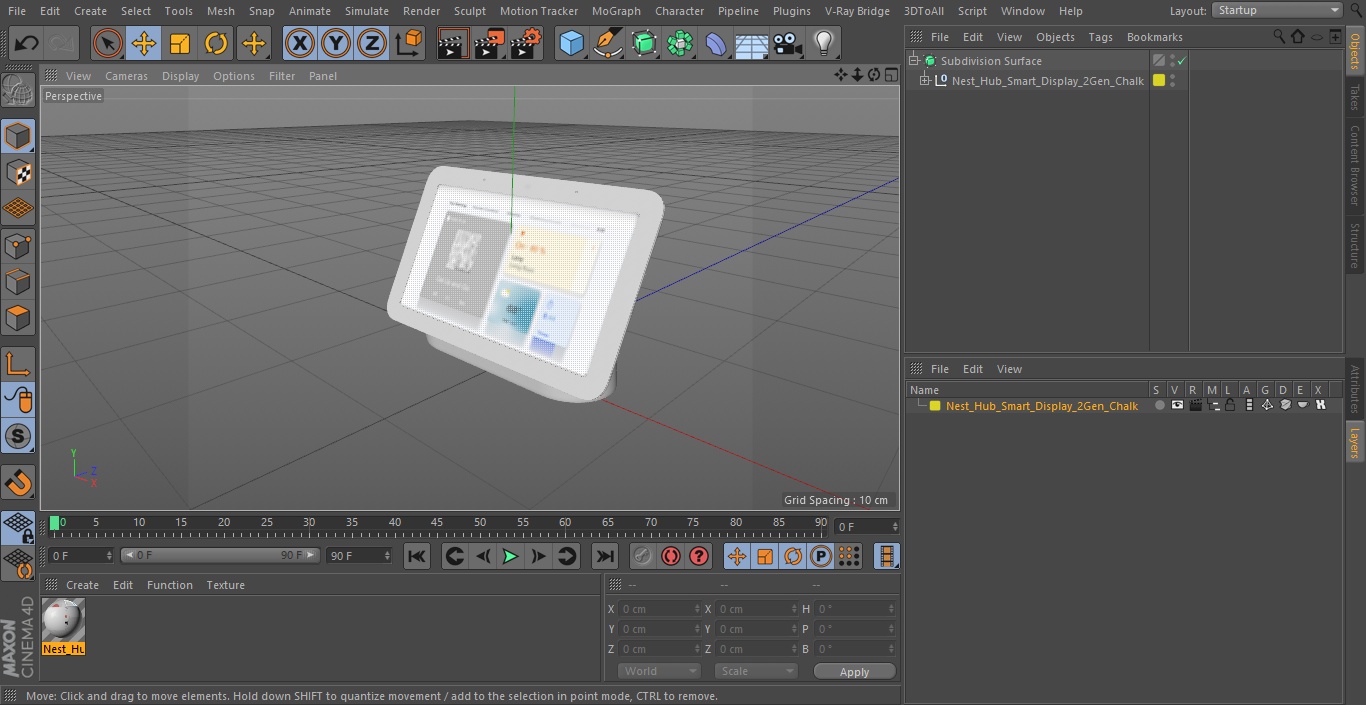Open material manager Texture menu
The image size is (1366, 705).
tap(225, 585)
